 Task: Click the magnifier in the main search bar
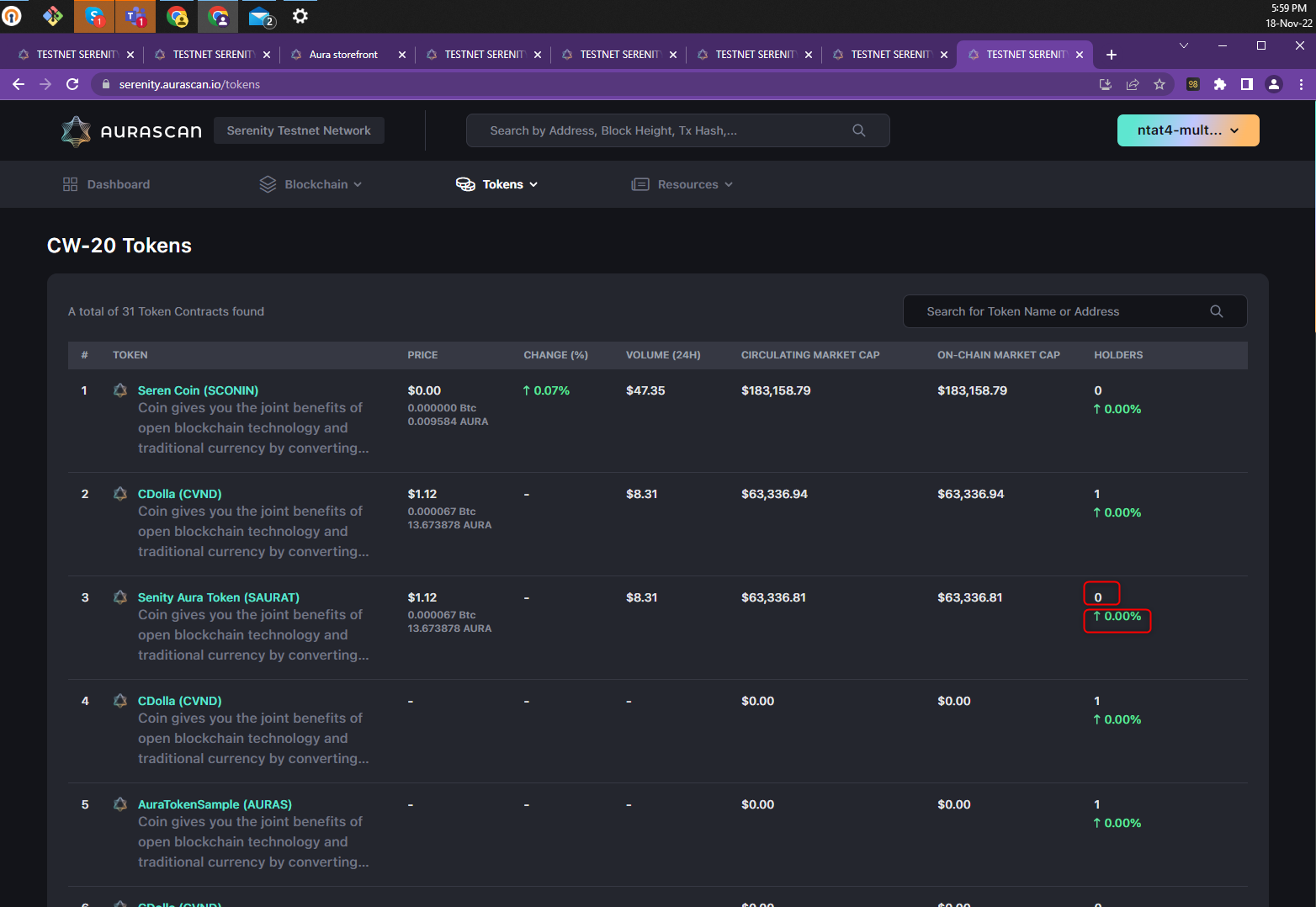(x=858, y=130)
